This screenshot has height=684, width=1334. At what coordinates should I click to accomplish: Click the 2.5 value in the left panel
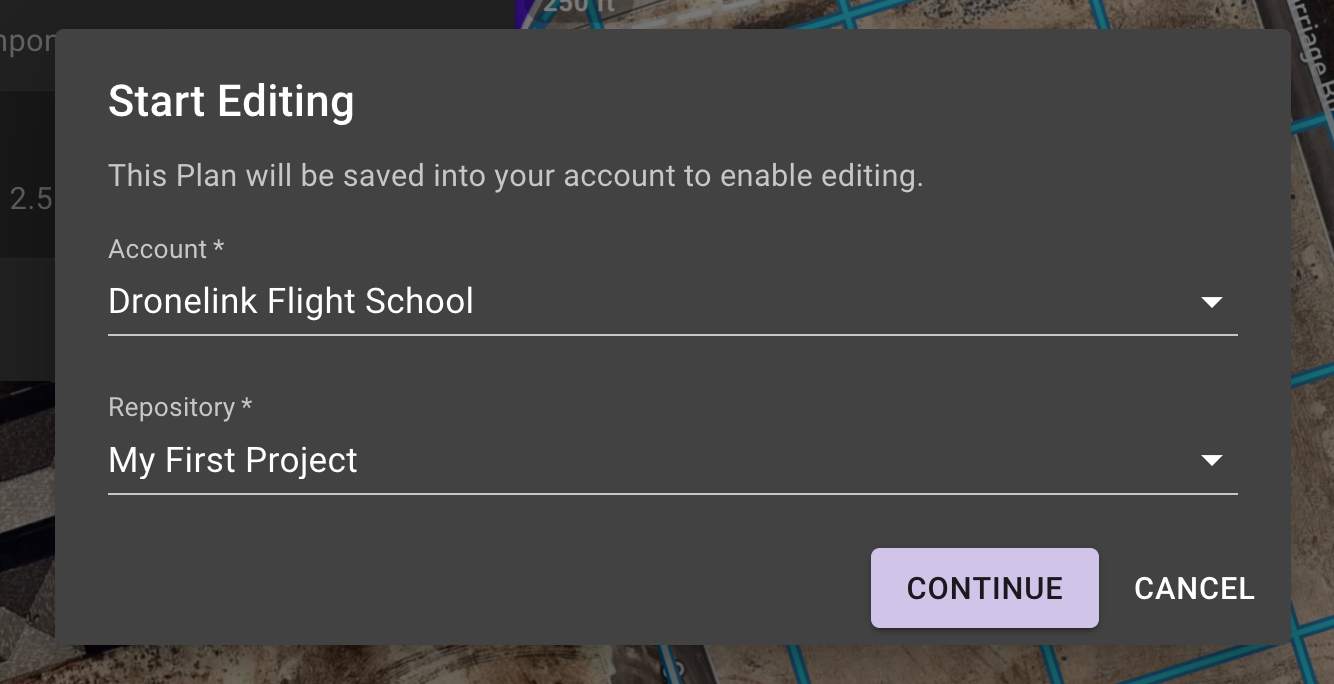click(30, 199)
